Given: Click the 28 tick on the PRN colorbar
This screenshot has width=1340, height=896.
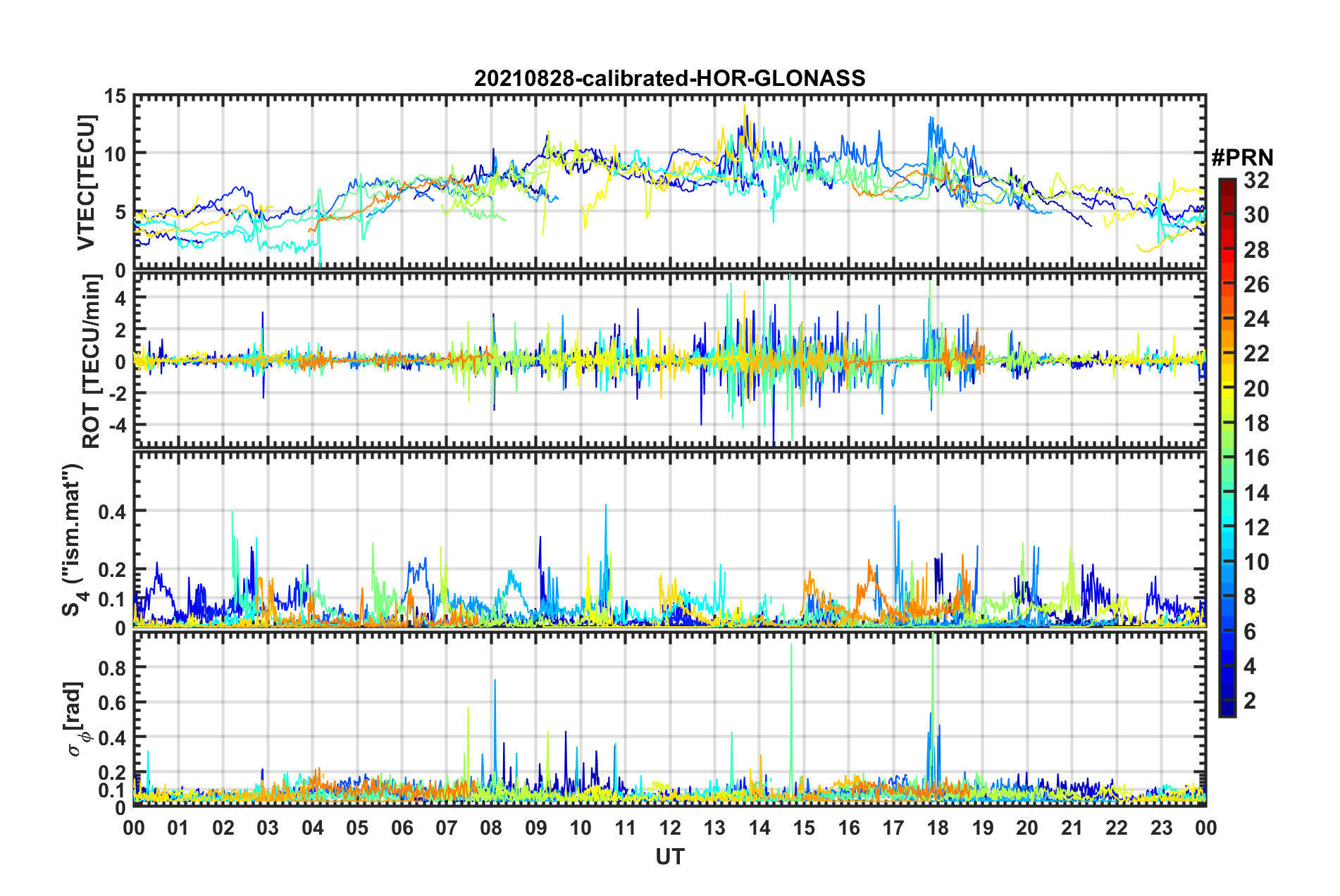Looking at the screenshot, I should click(1256, 250).
